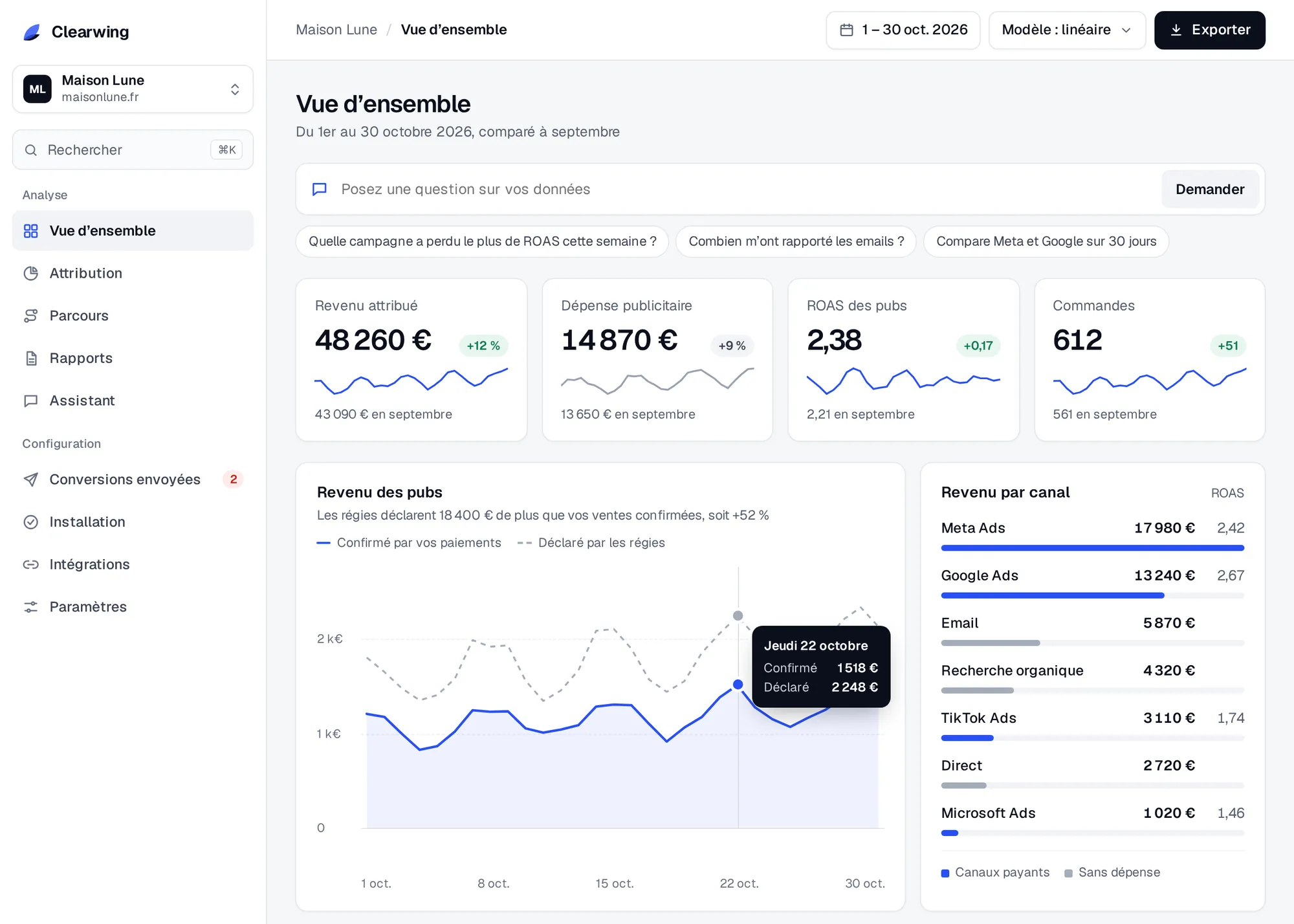The height and width of the screenshot is (924, 1294).
Task: Click the chat icon in question box
Action: point(320,189)
